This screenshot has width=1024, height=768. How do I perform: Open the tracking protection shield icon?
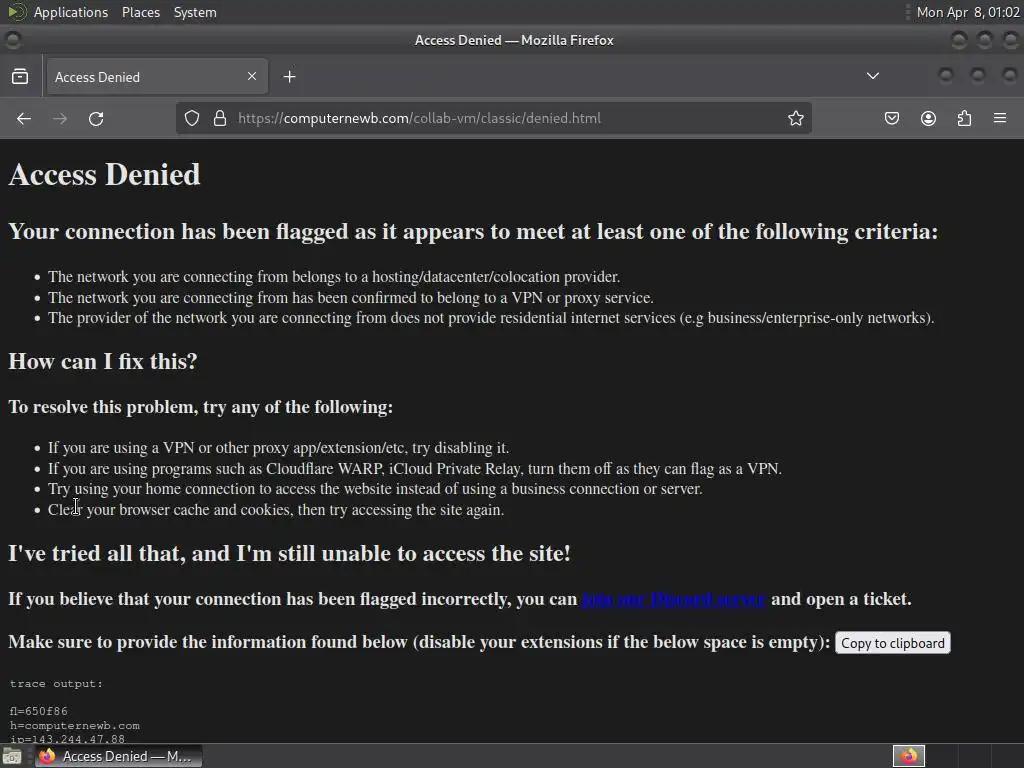pos(191,118)
